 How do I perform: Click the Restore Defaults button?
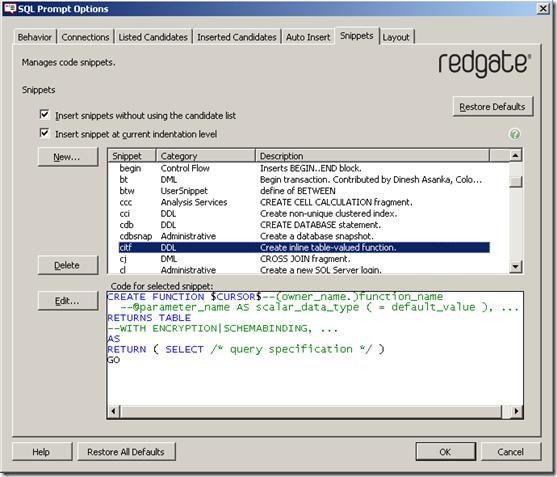[x=493, y=107]
